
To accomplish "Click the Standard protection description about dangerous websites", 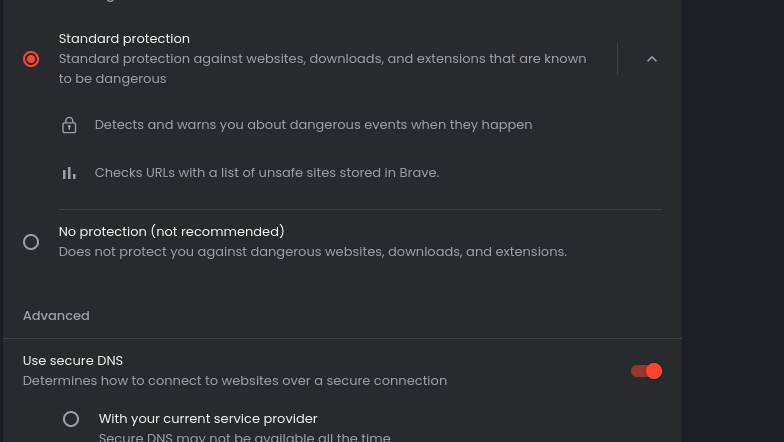I will click(x=322, y=68).
